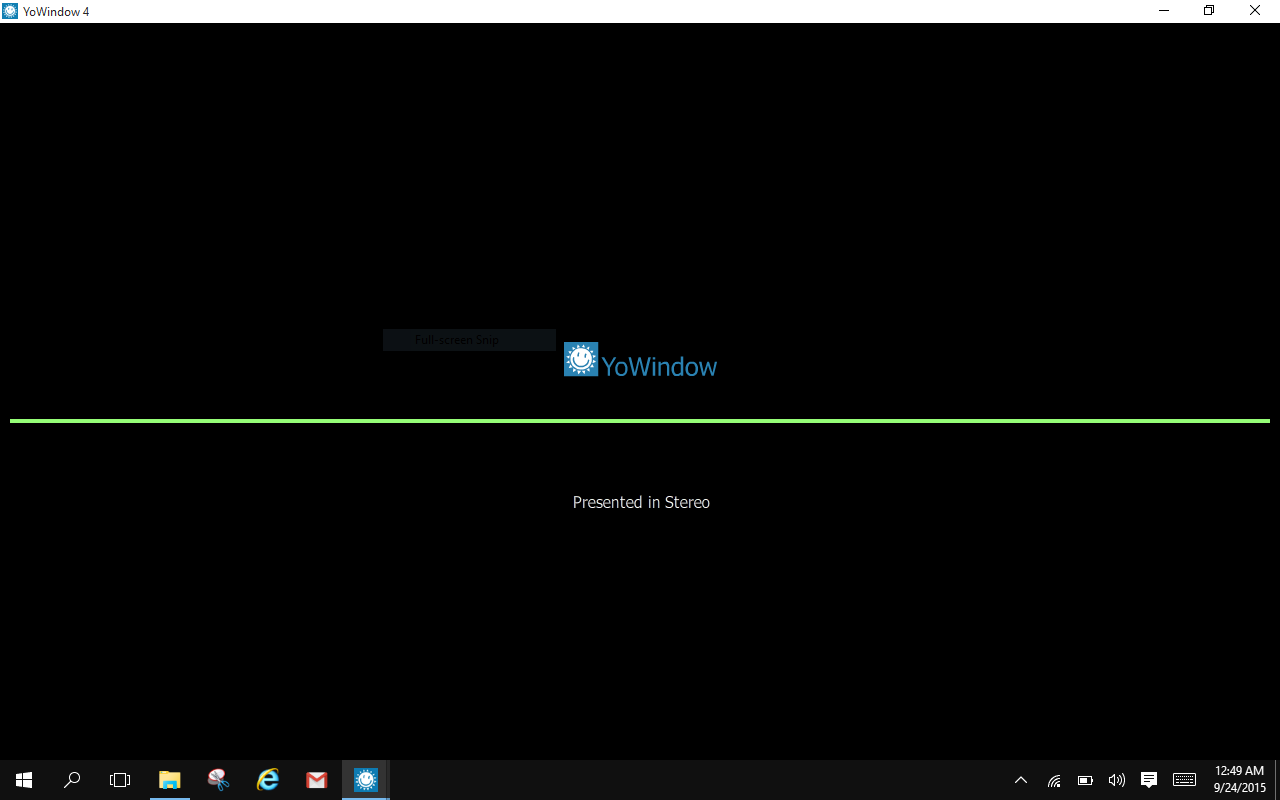This screenshot has width=1280, height=800.
Task: Open Task View on the taskbar
Action: (120, 780)
